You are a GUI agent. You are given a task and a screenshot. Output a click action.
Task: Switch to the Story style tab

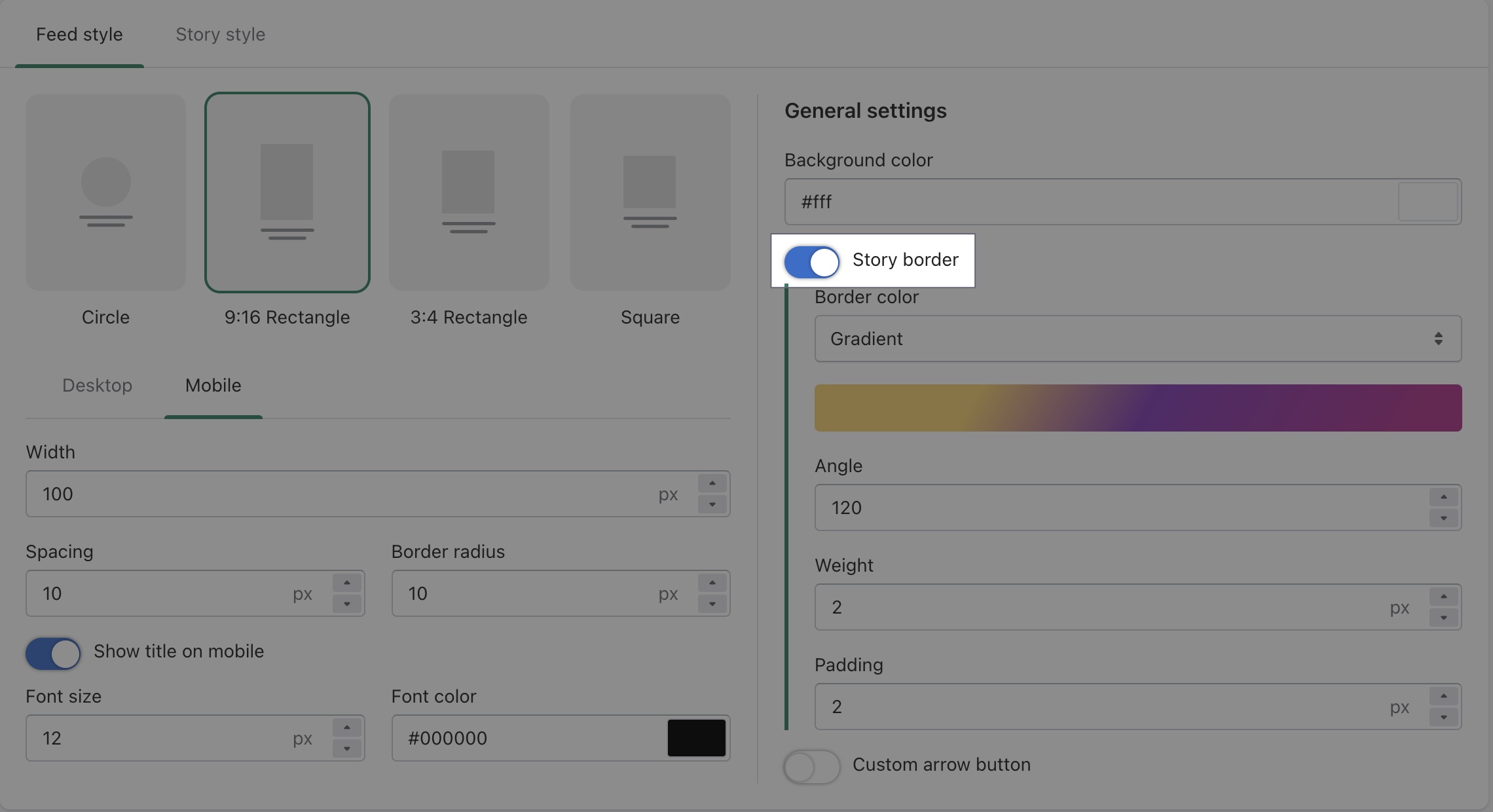point(220,34)
